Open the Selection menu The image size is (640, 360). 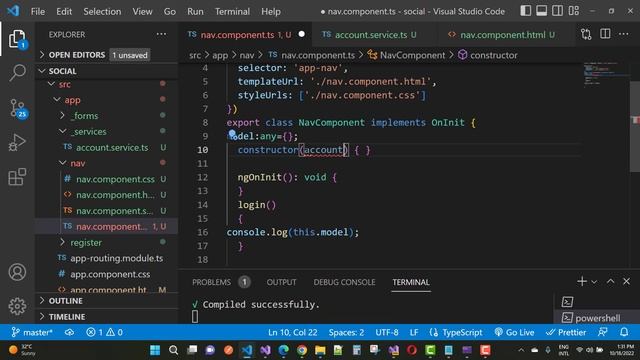(x=102, y=11)
